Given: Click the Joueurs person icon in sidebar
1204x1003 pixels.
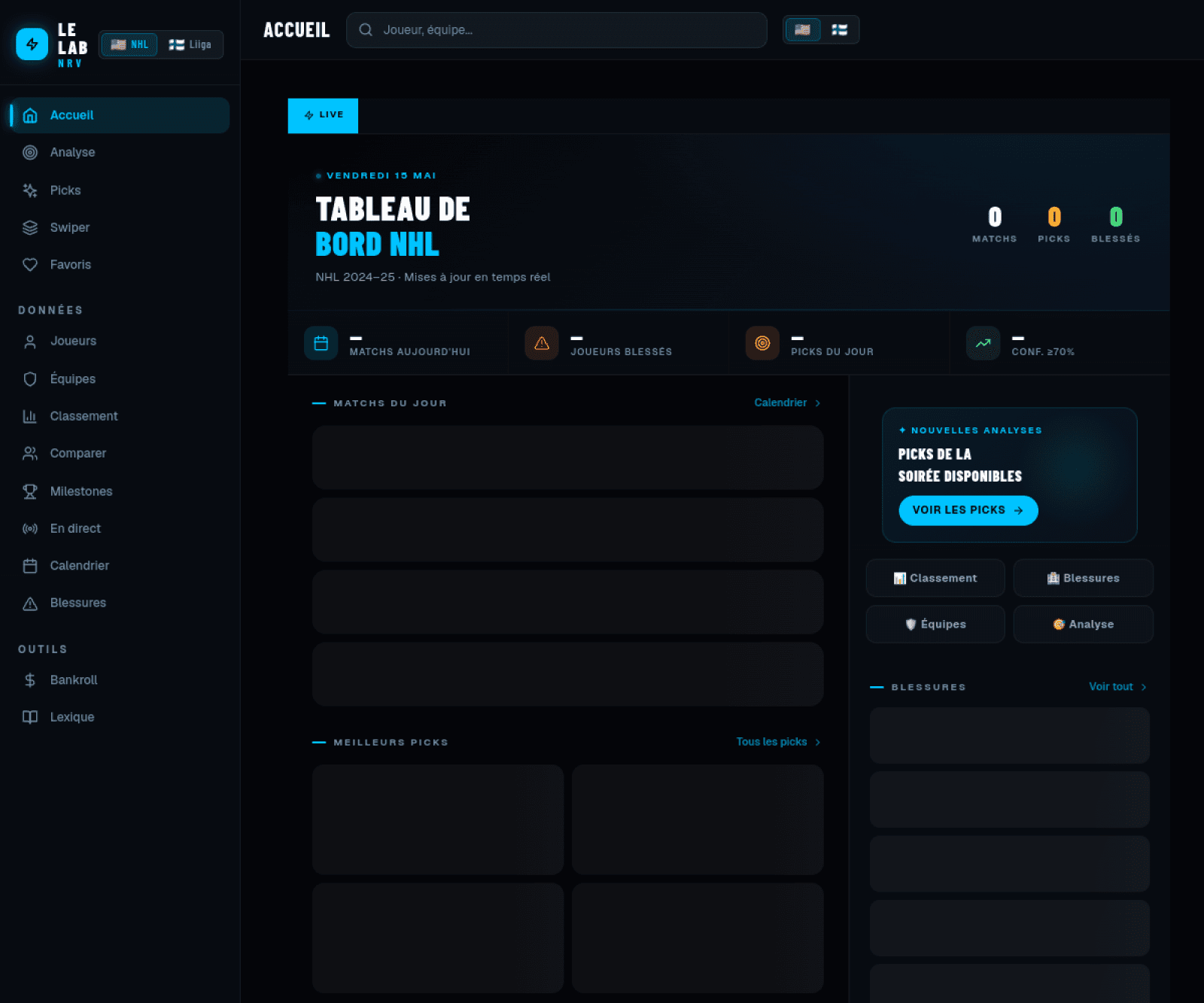Looking at the screenshot, I should 30,342.
